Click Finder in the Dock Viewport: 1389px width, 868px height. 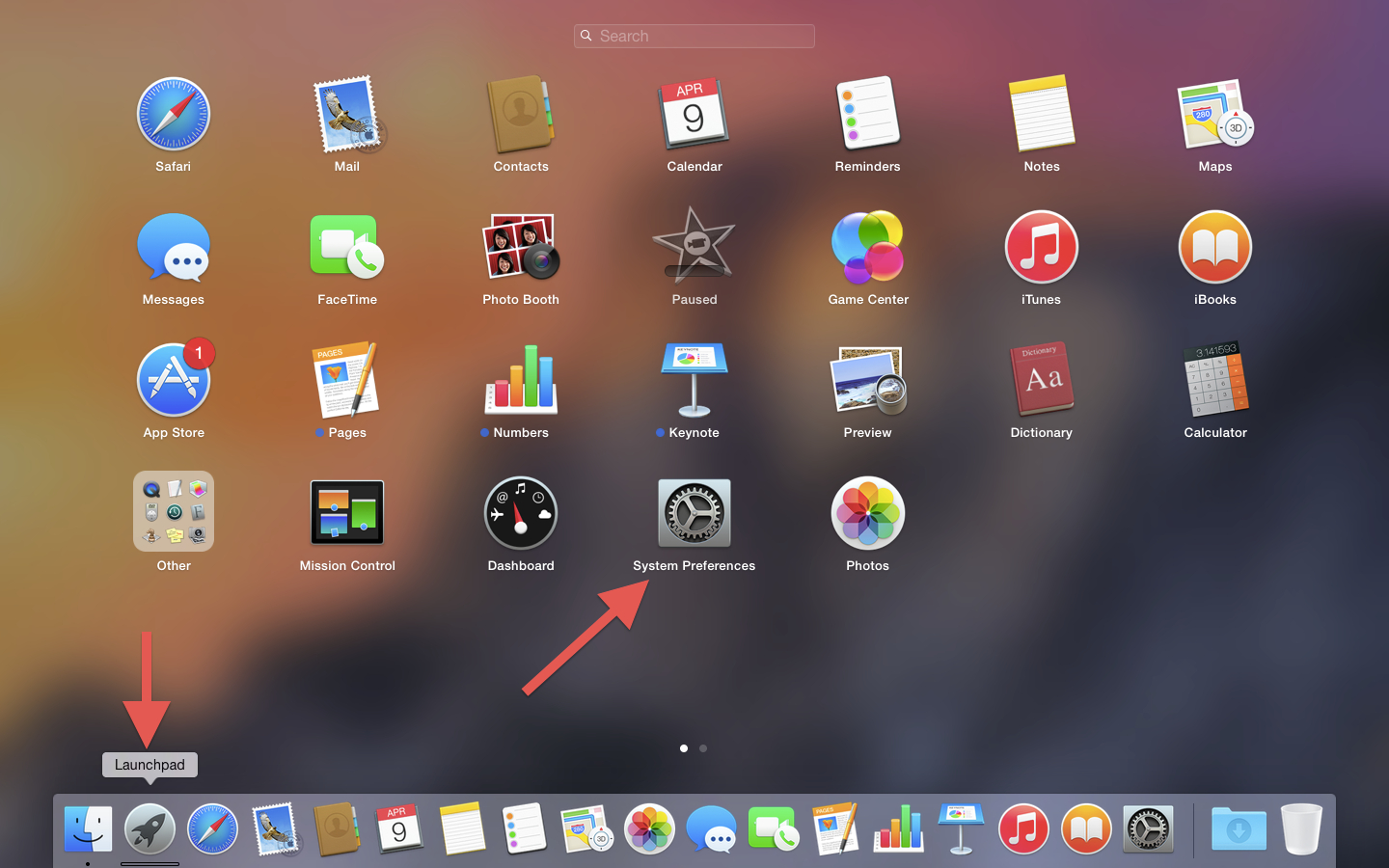pyautogui.click(x=88, y=828)
